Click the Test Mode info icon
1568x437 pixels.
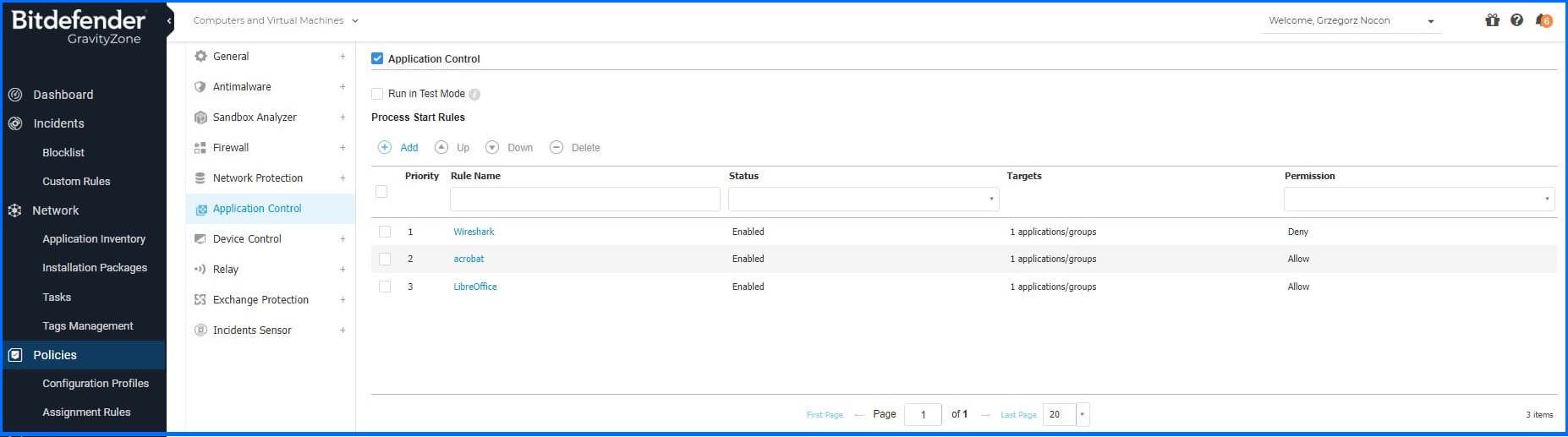(x=474, y=94)
